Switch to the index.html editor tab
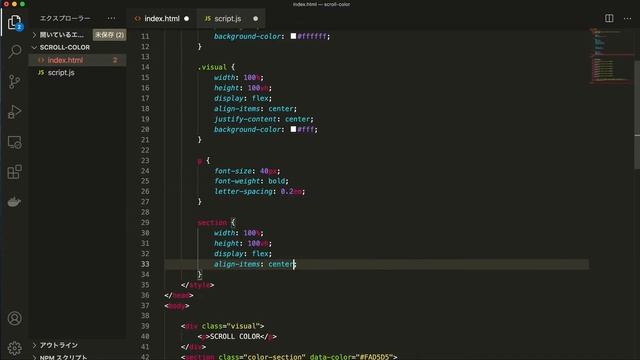640x360 pixels. 162,19
